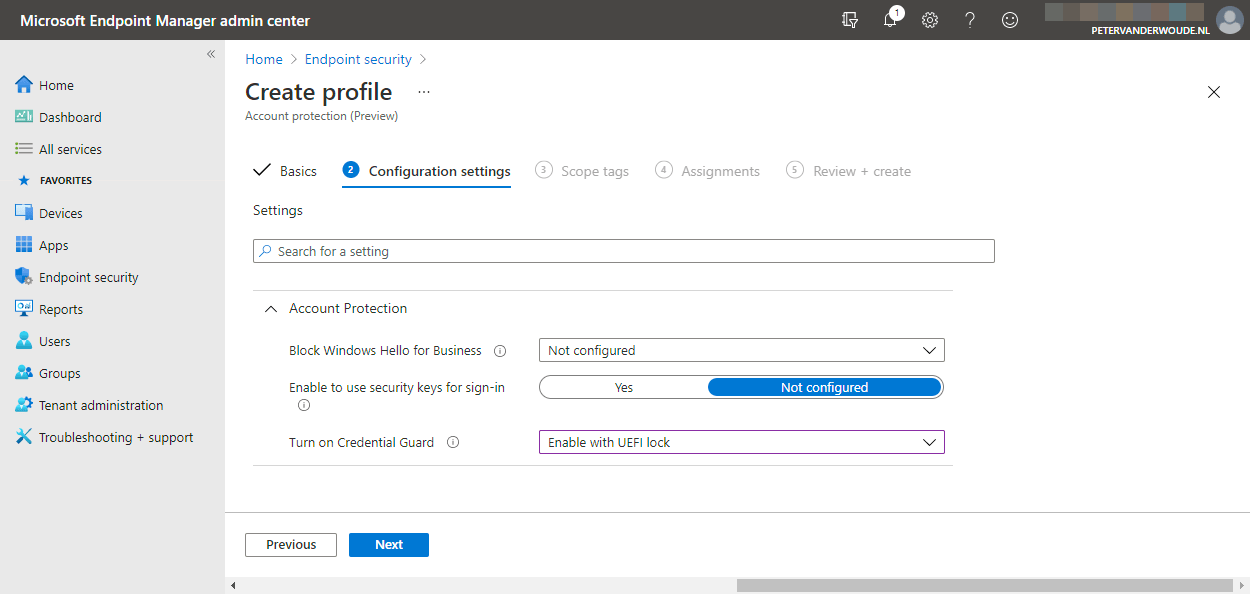Open the Devices section from sidebar
Screen dimensions: 1250x594
coord(61,212)
